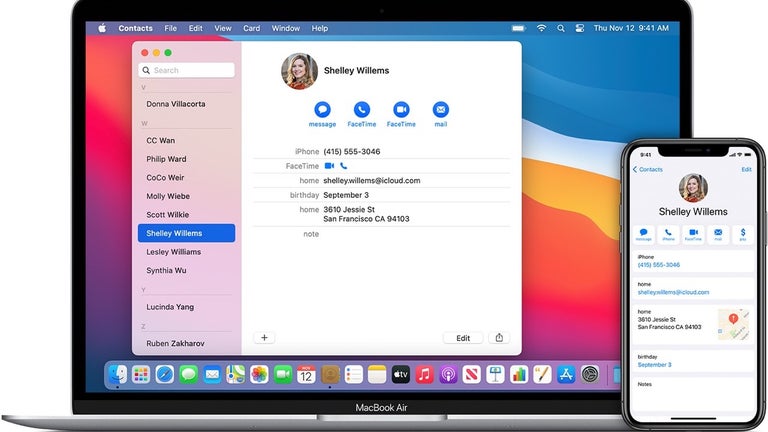Viewport: 768px width, 432px height.
Task: Click the Search field in contacts sidebar
Action: click(x=187, y=70)
